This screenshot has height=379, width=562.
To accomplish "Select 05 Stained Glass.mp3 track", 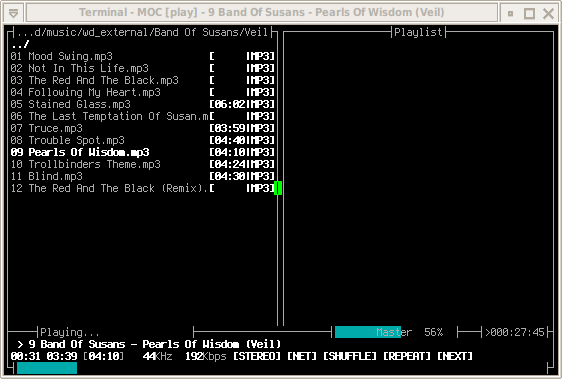I will [143, 104].
